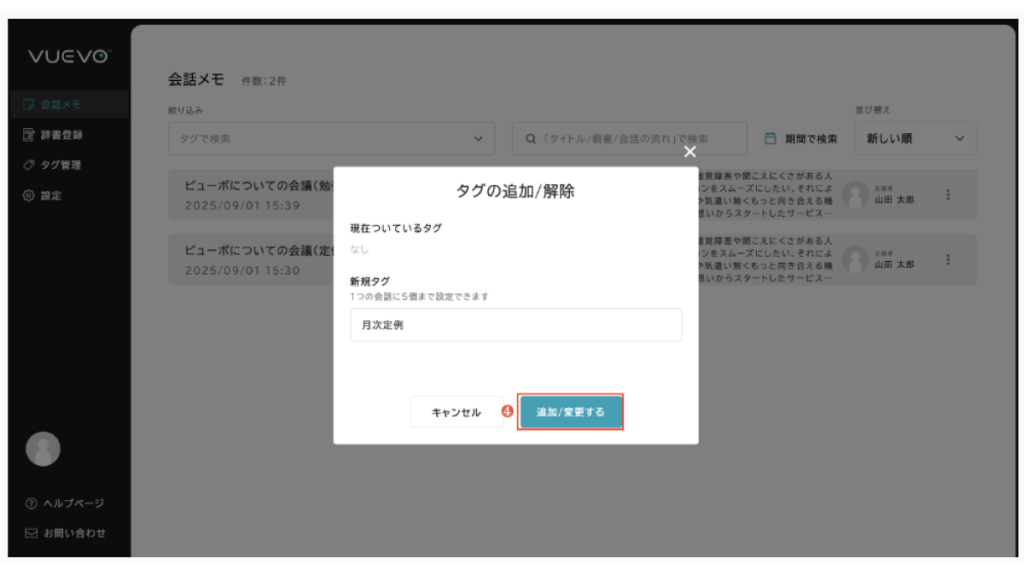This screenshot has height=576, width=1024.
Task: Go to タグ管理 in the sidebar
Action: (60, 165)
